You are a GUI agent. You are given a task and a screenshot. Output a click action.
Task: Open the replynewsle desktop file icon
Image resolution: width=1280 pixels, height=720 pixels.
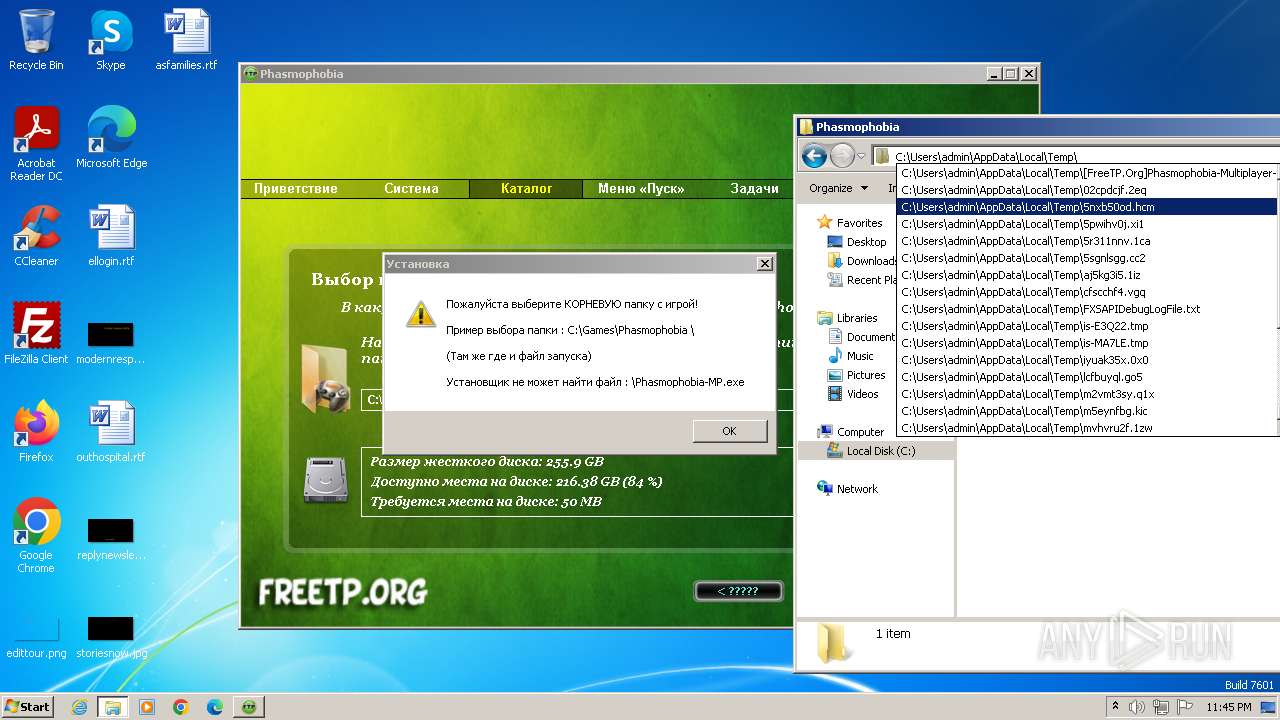(110, 539)
